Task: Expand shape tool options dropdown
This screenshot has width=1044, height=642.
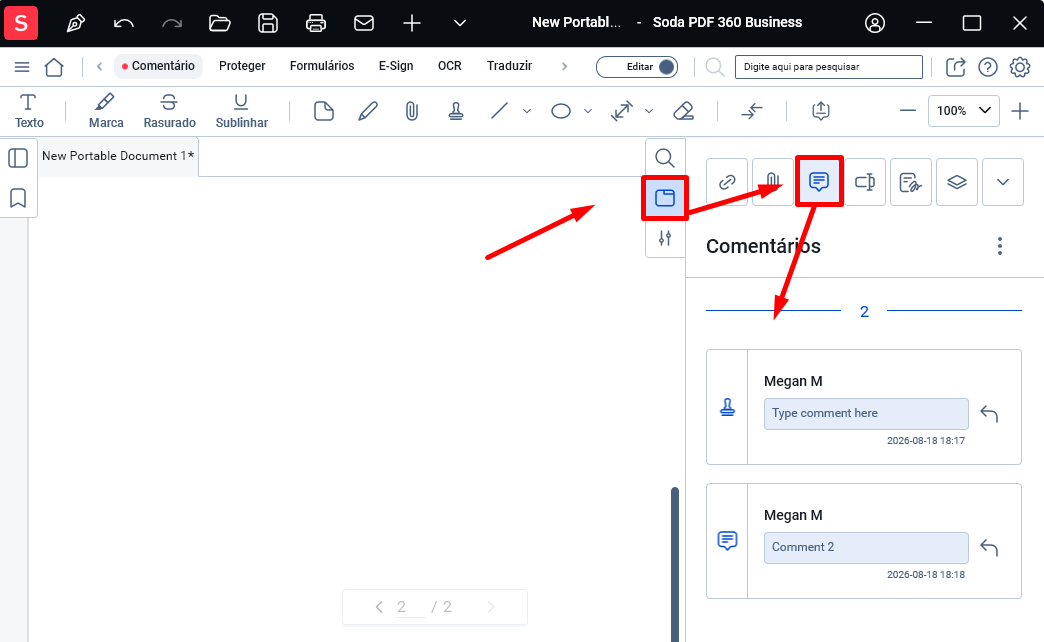Action: [x=588, y=111]
